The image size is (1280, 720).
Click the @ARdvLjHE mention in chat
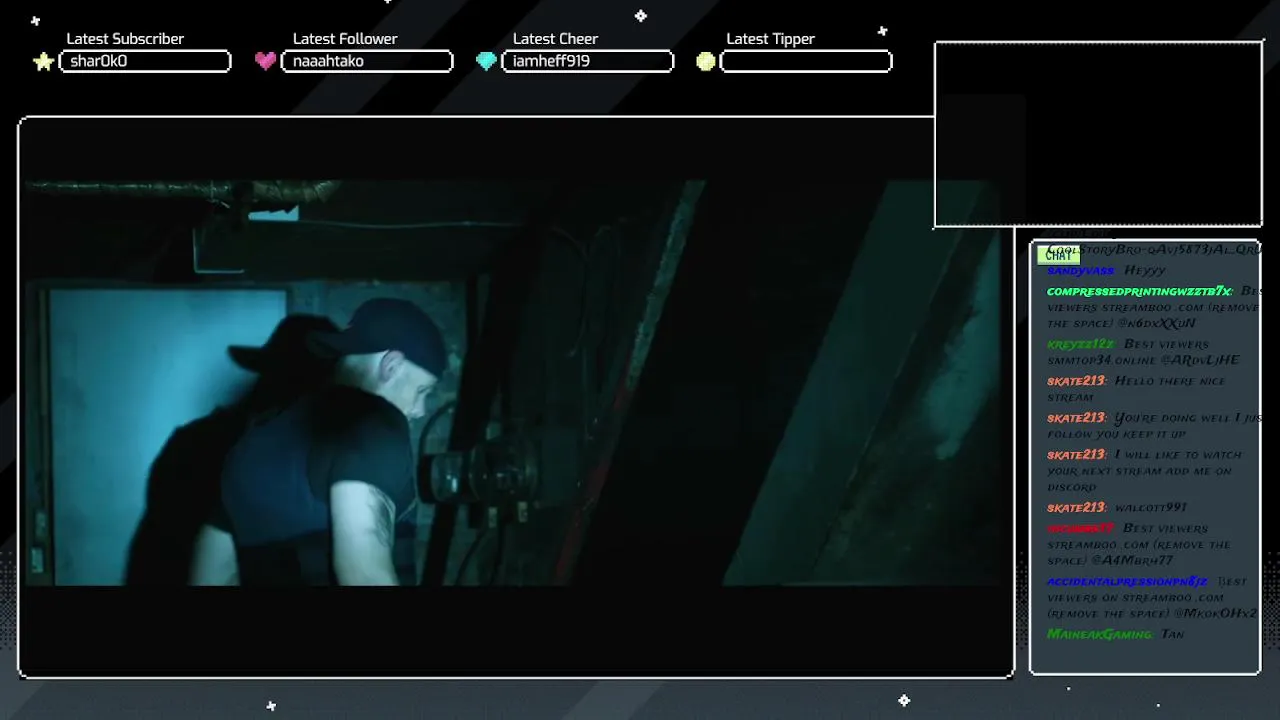(1200, 360)
